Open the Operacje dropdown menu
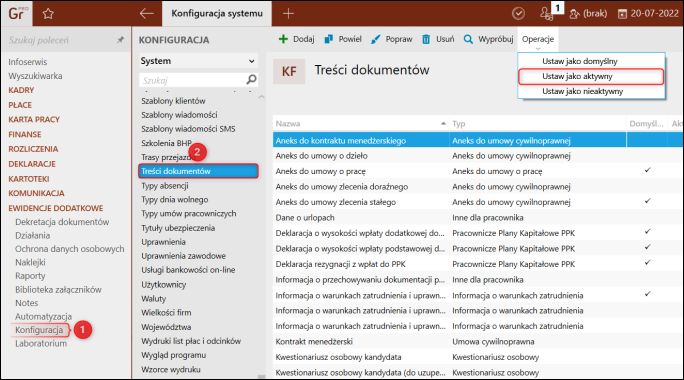 click(538, 40)
